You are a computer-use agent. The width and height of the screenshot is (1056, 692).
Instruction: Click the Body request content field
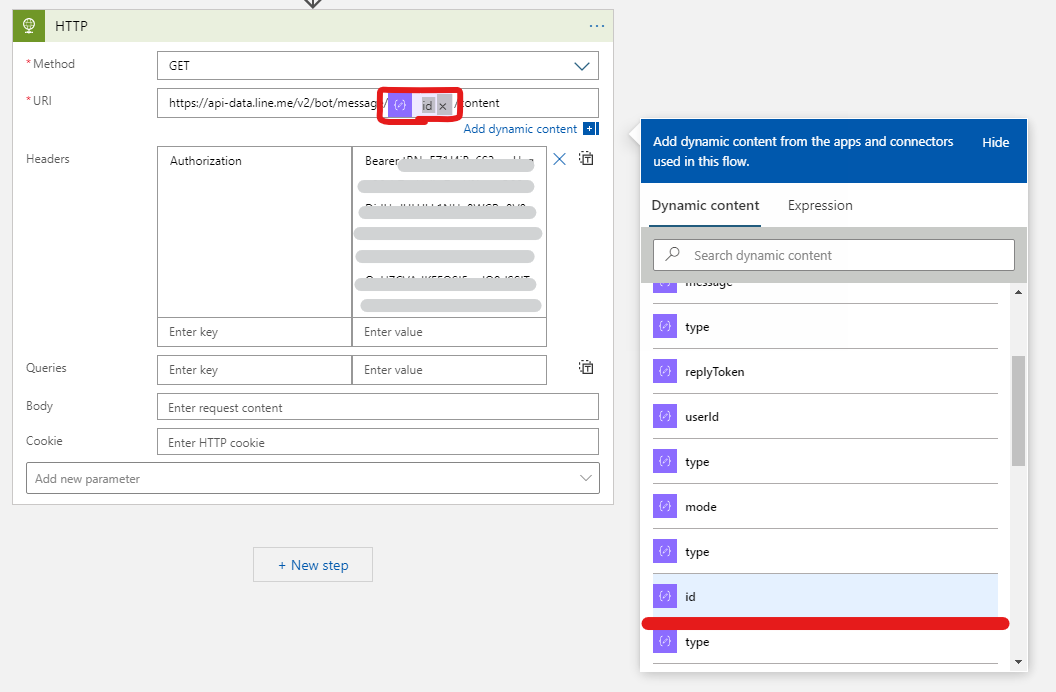click(378, 407)
